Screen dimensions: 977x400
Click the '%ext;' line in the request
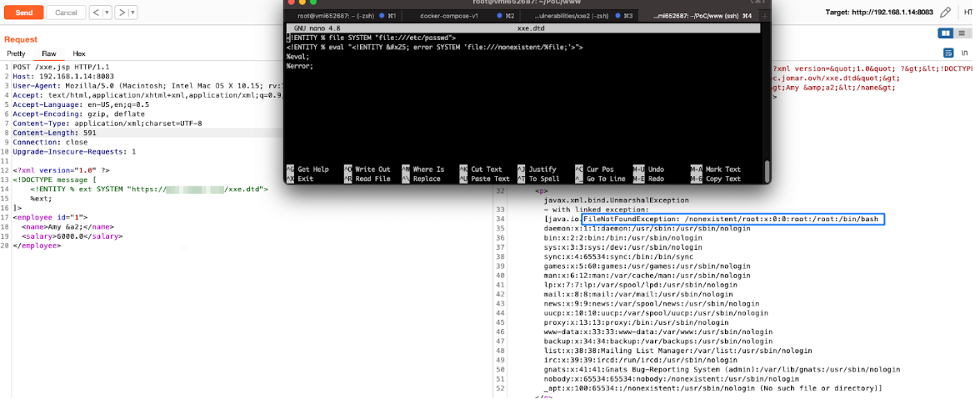41,198
